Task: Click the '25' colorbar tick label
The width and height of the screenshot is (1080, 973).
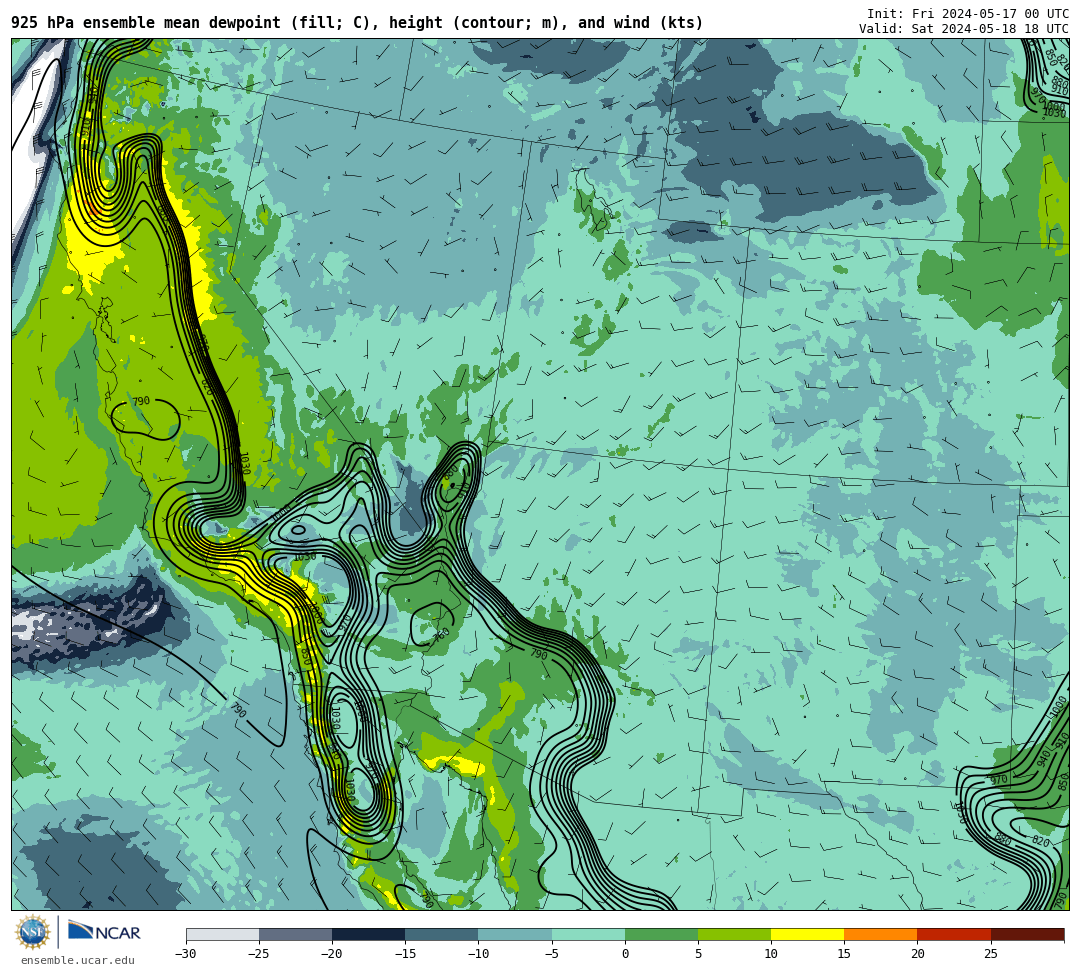Action: click(990, 954)
